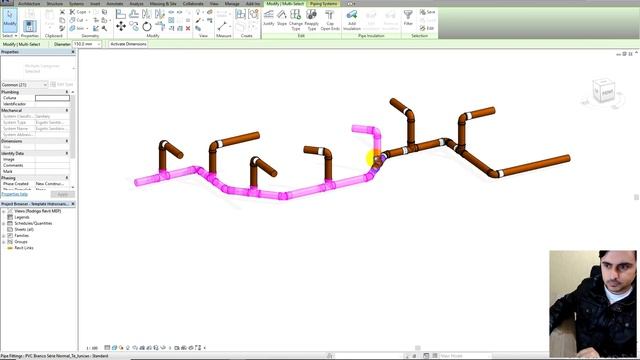
Task: Click the Activate Dimensions button
Action: 128,44
